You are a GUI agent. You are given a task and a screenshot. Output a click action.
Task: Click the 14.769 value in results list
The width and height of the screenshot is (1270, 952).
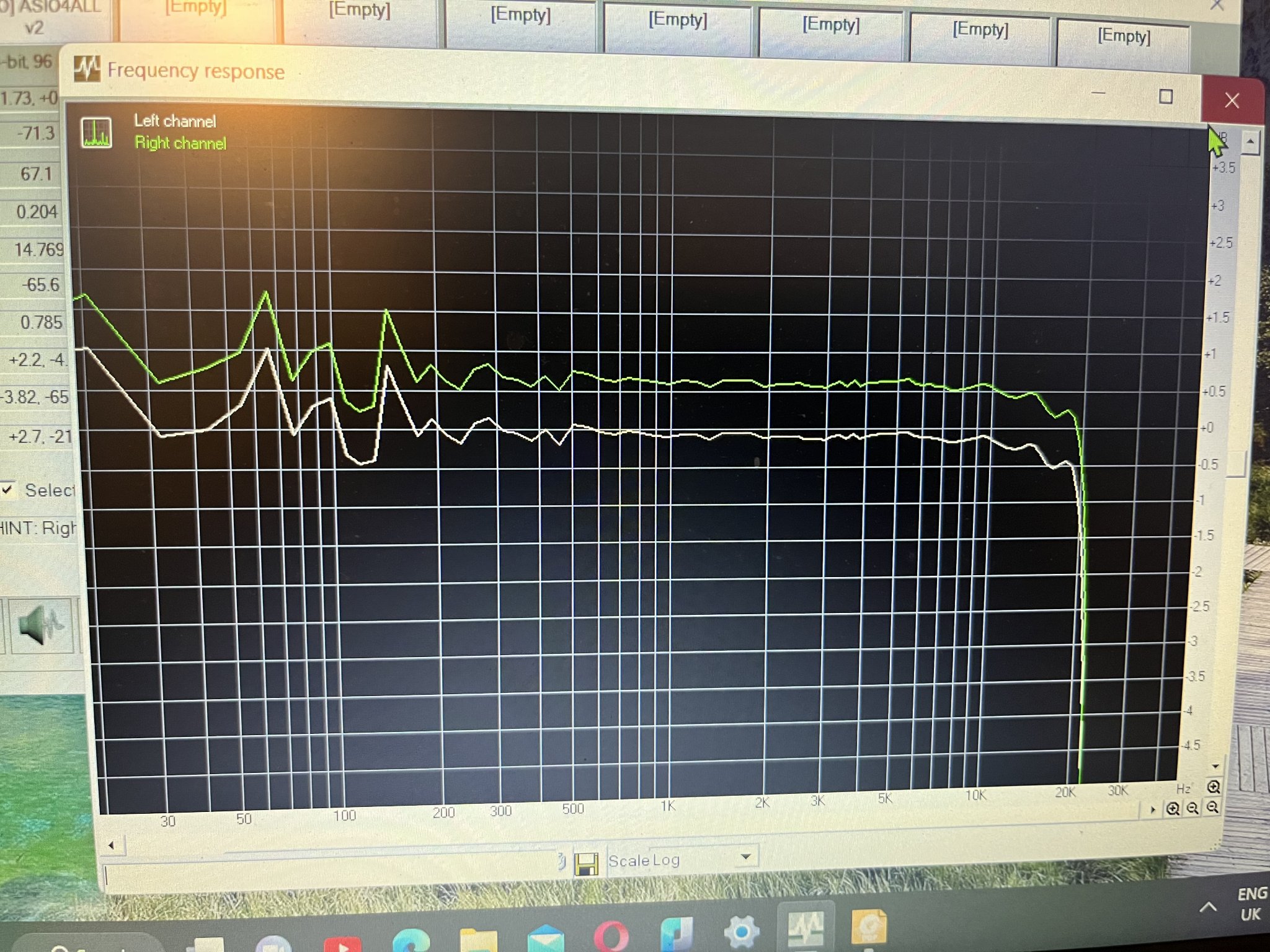(38, 249)
